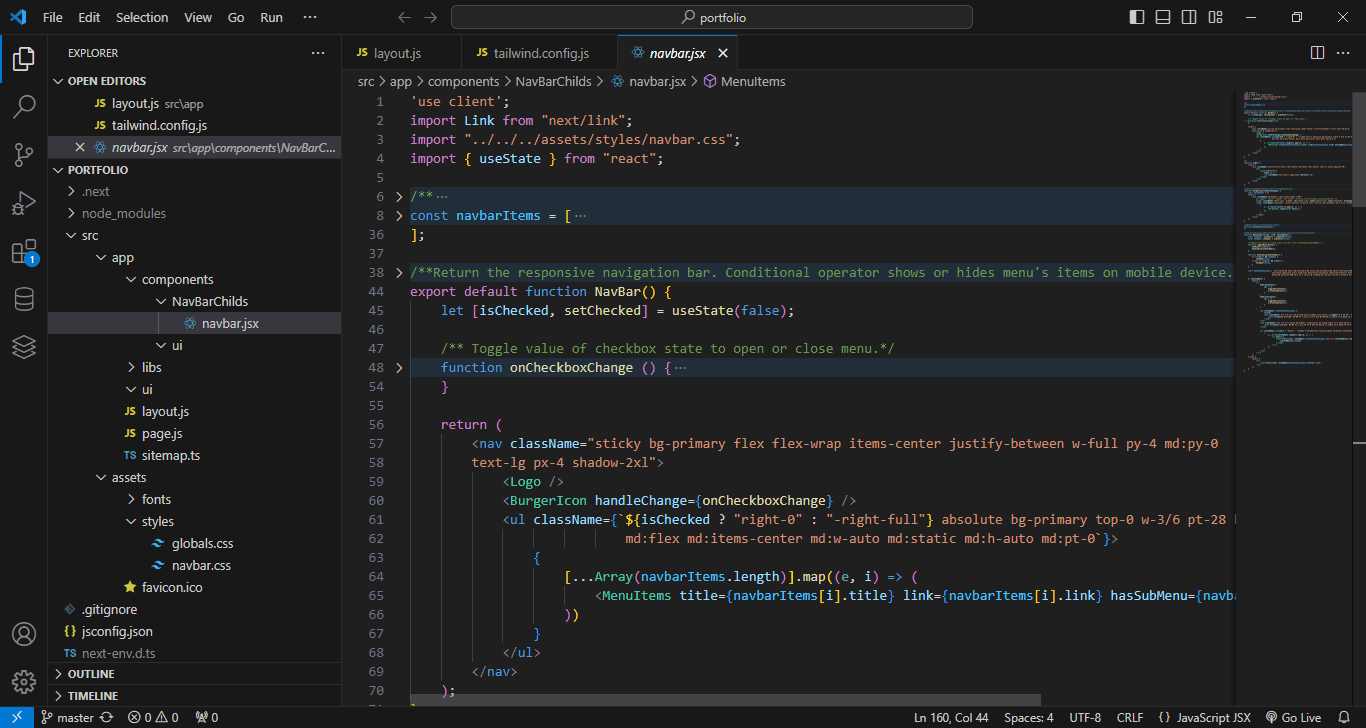The image size is (1366, 728).
Task: Close navbar.jsx in Open Editors list
Action: [x=80, y=147]
